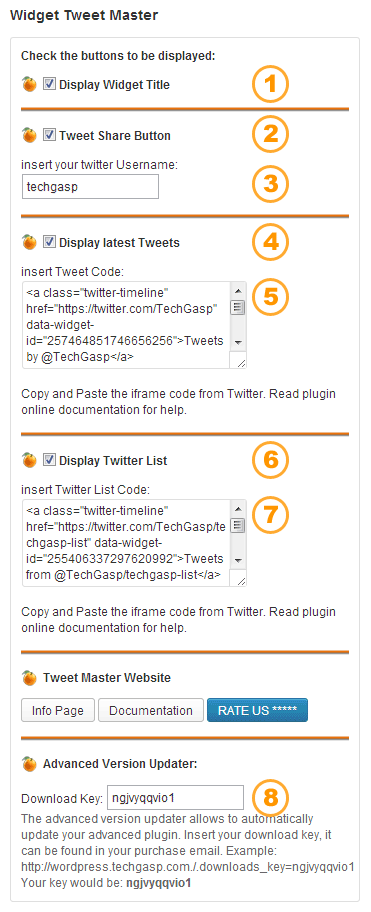371x912 pixels.
Task: Click orange icon beside Advanced Version Updater
Action: (29, 764)
